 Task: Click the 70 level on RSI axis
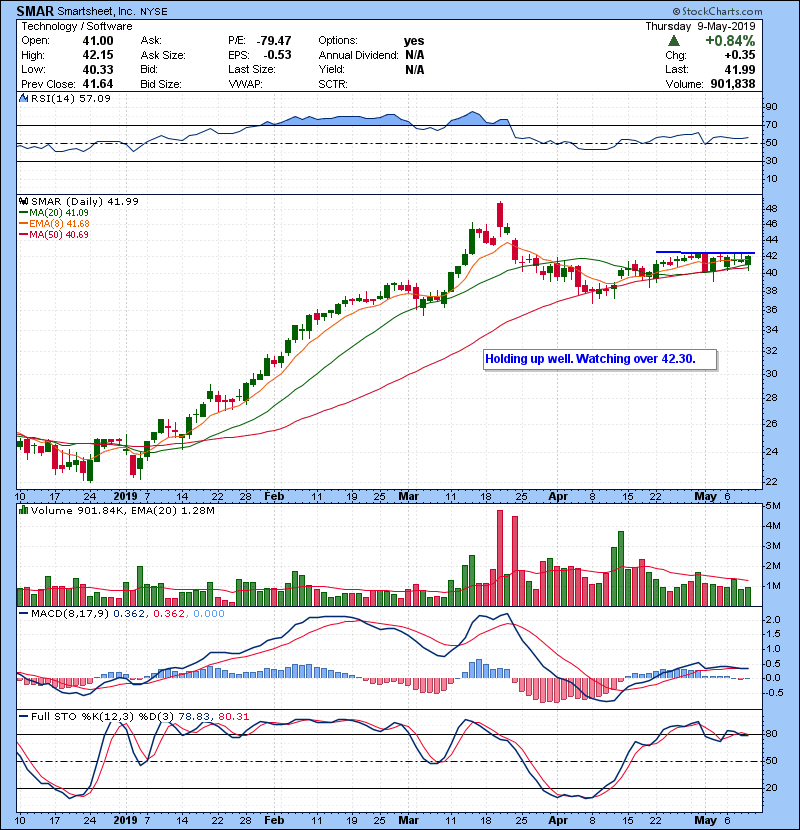771,125
